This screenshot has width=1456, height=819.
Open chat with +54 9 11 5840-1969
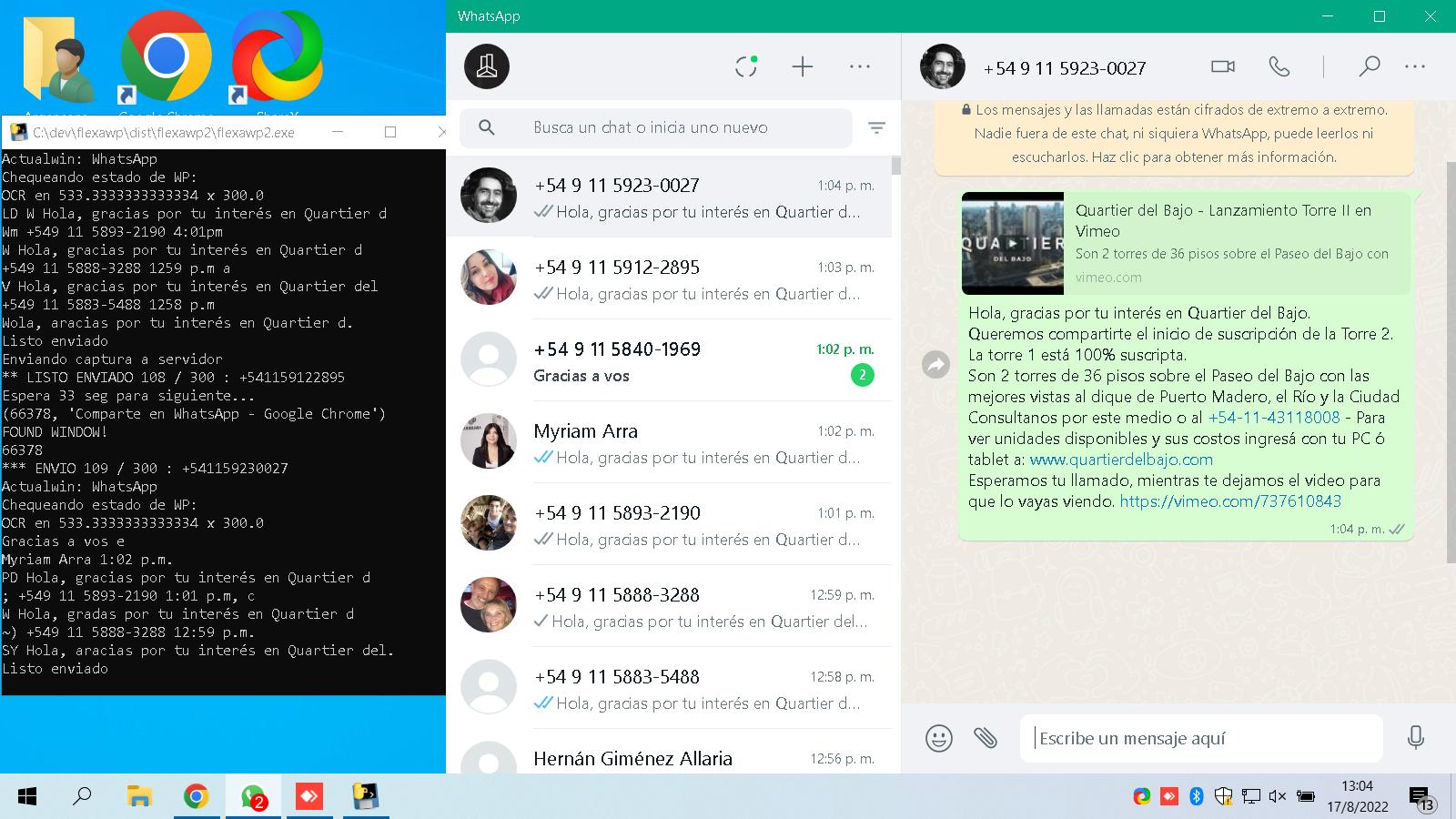point(669,360)
